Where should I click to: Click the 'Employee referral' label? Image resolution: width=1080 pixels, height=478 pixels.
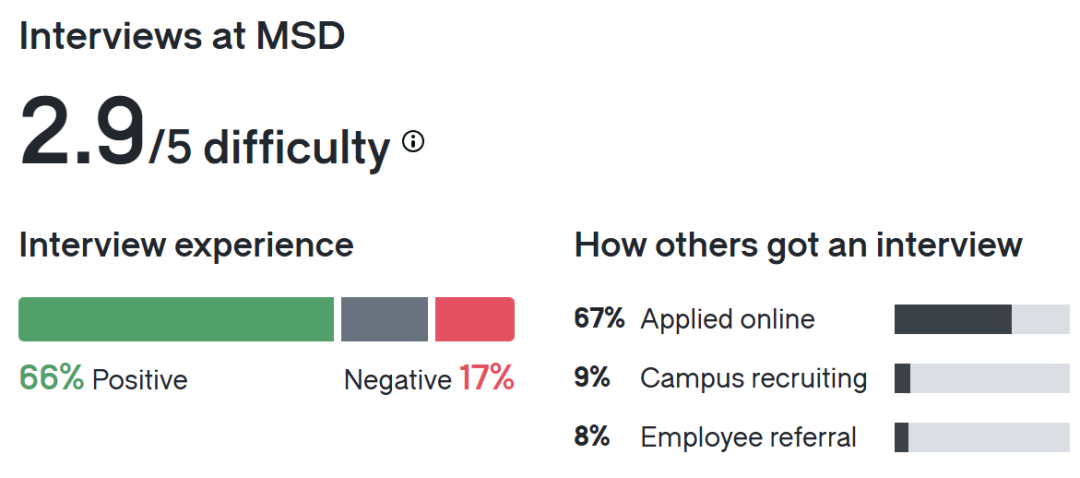coord(748,437)
